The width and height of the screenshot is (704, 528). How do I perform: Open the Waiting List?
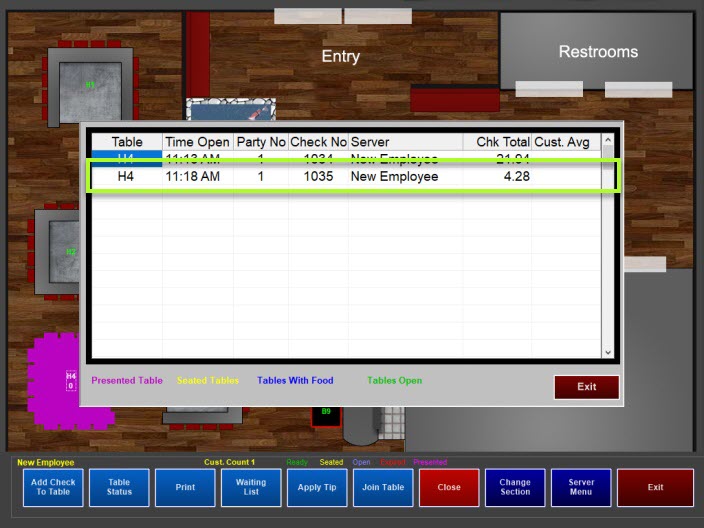pos(251,487)
